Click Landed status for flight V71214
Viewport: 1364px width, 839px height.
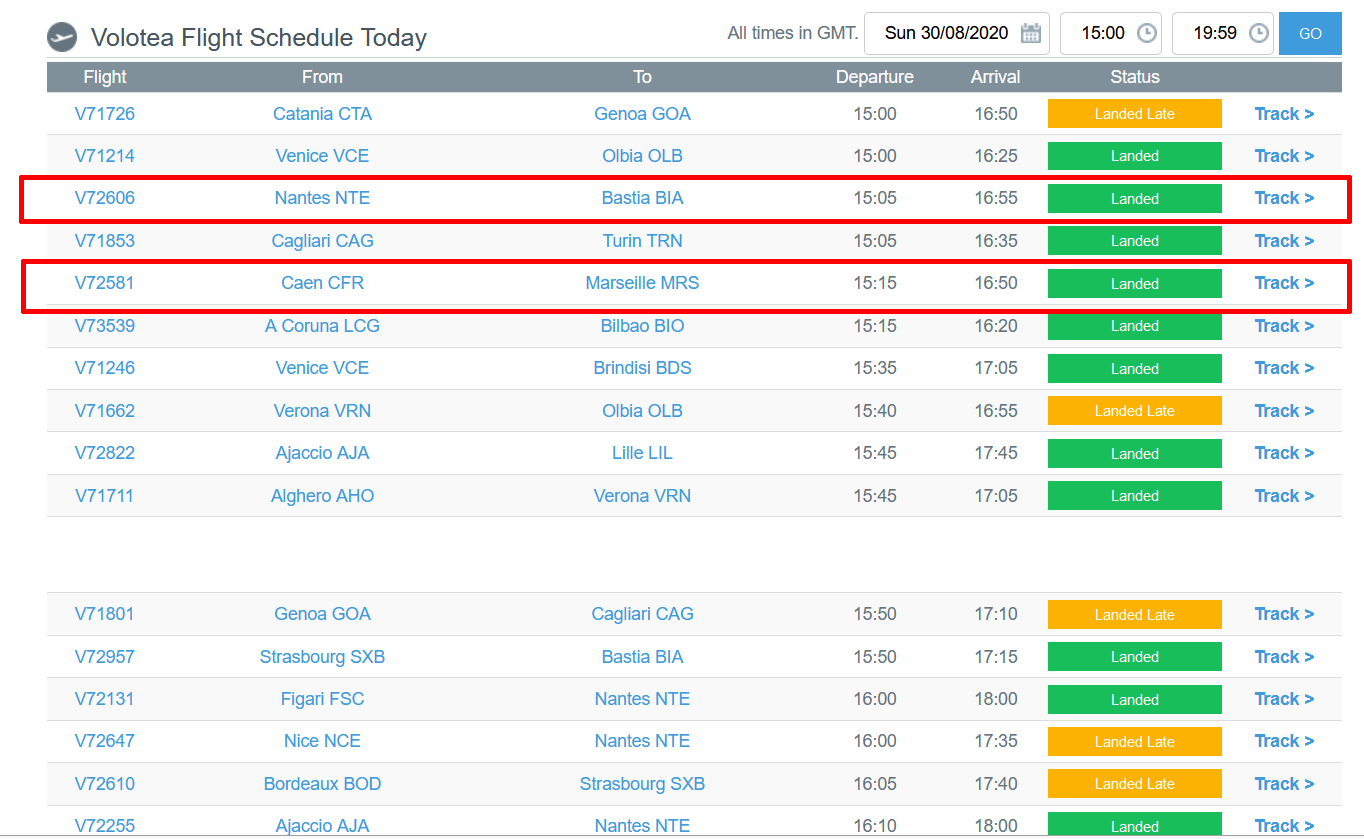(x=1134, y=156)
